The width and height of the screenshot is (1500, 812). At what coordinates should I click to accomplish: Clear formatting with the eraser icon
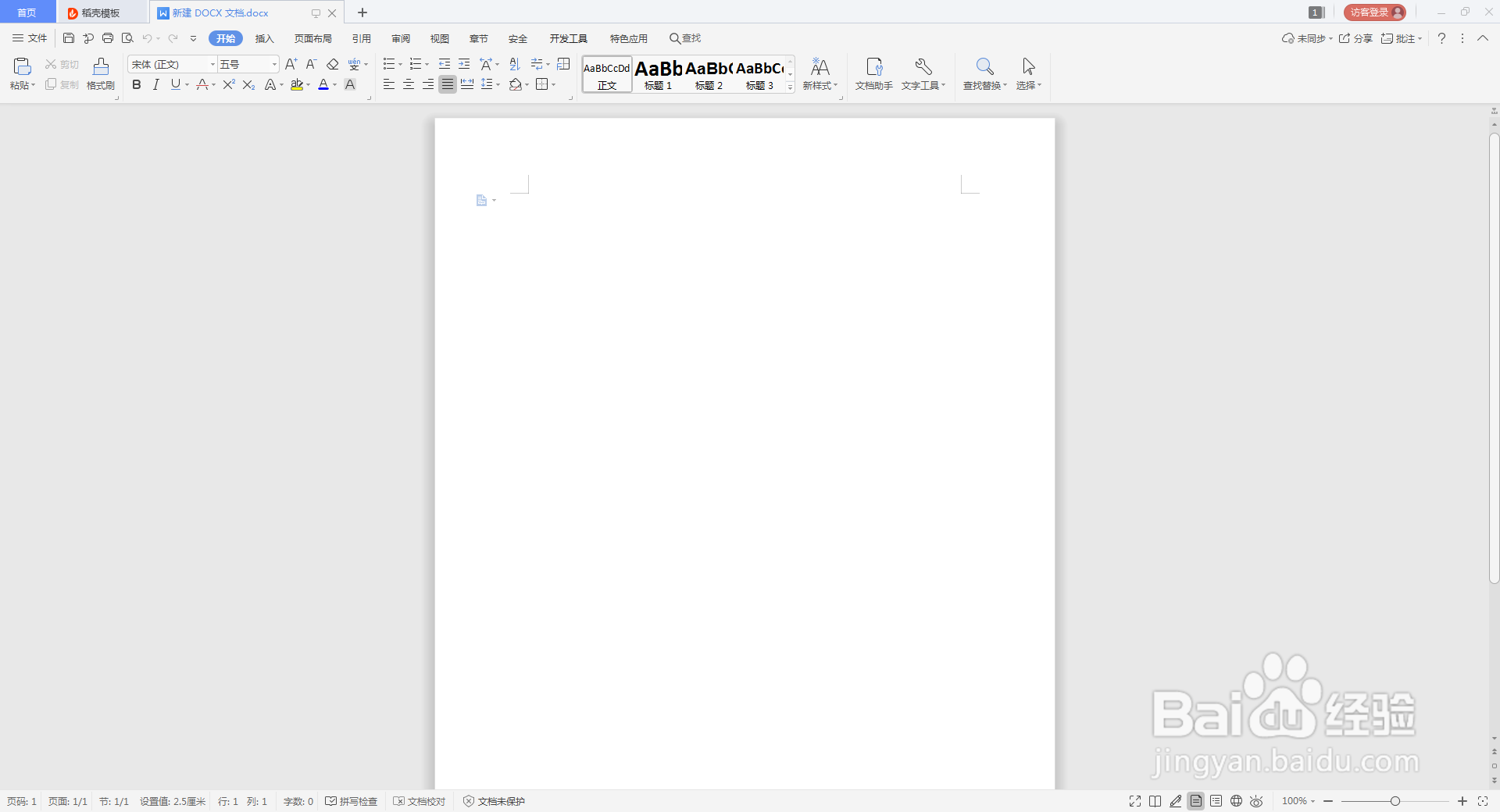click(333, 64)
